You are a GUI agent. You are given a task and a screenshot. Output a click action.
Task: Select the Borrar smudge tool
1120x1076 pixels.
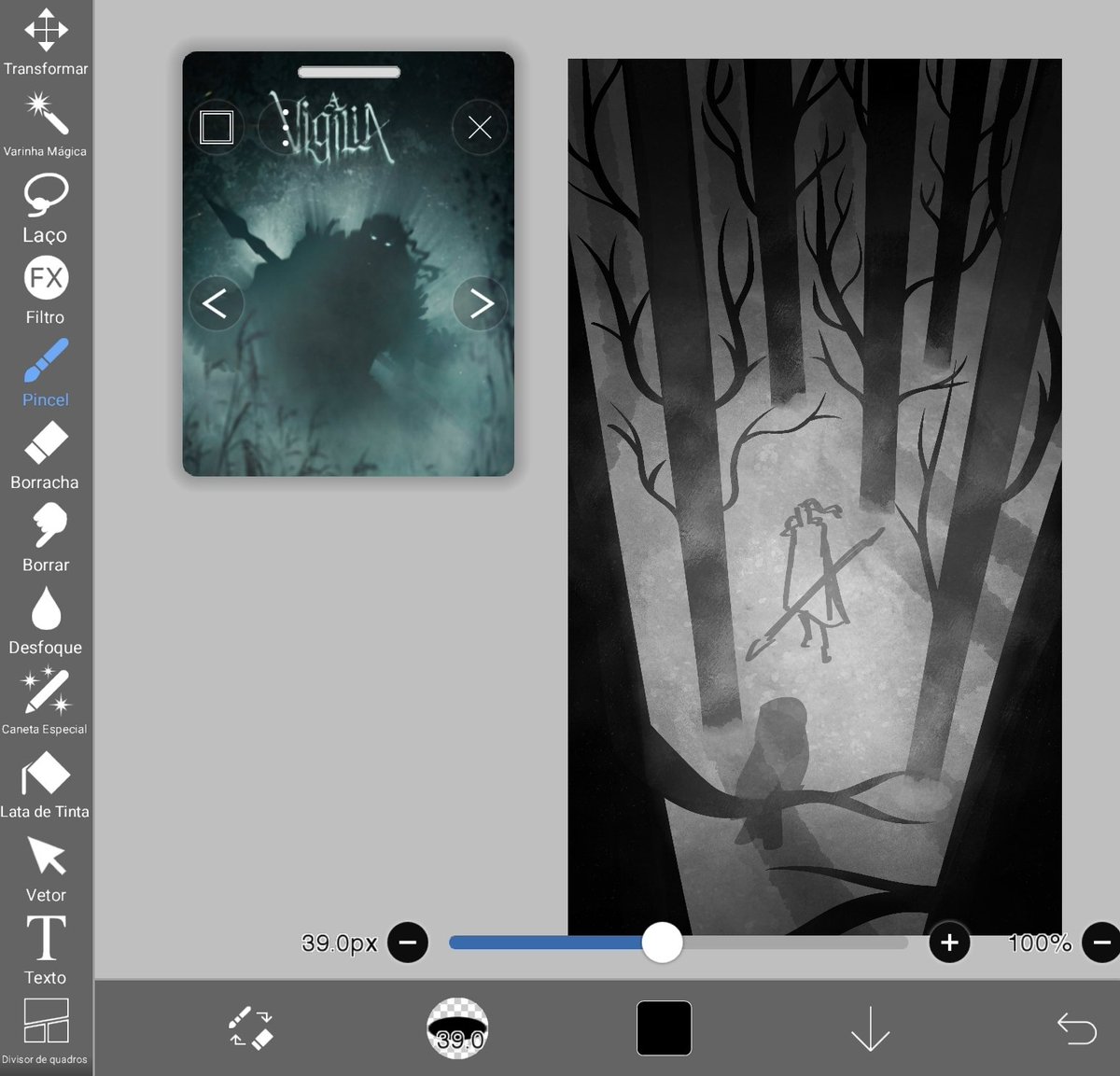(45, 538)
